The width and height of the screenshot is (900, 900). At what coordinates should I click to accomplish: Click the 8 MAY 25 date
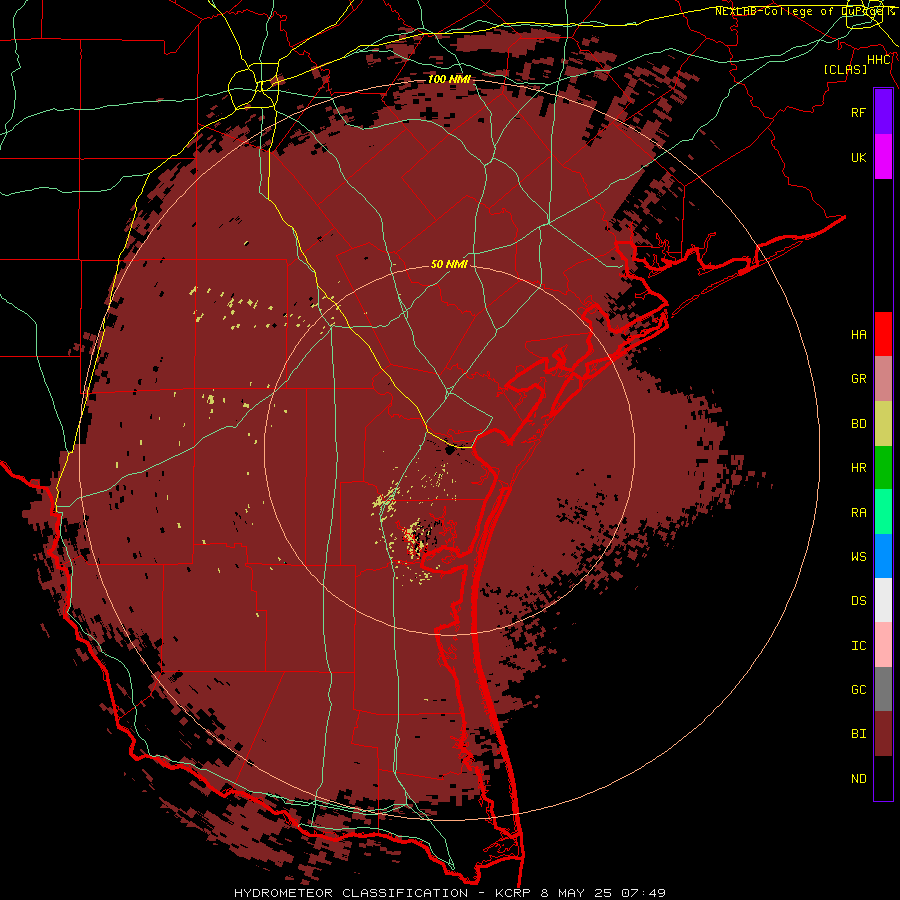point(577,893)
